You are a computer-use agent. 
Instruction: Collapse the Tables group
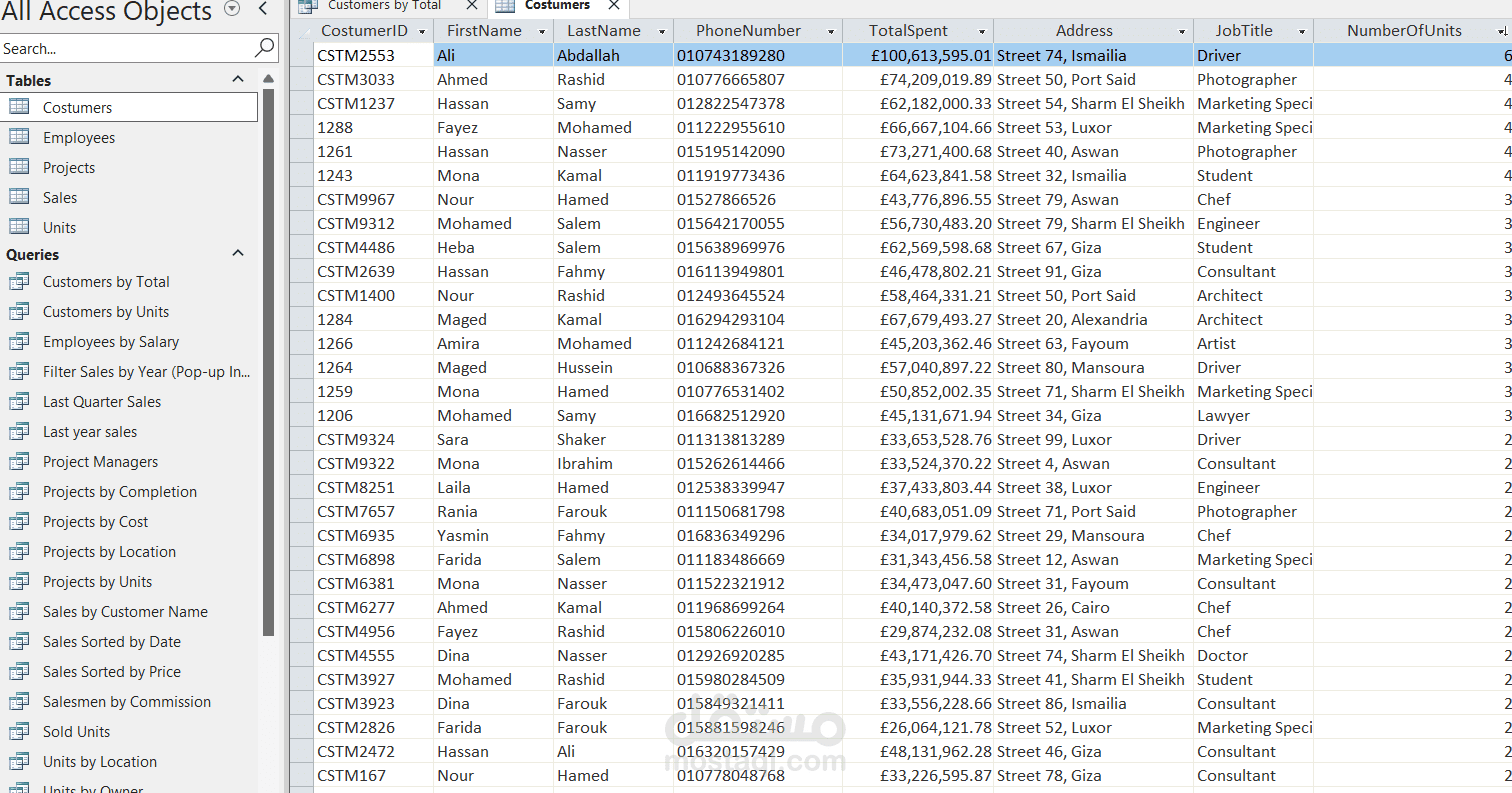pyautogui.click(x=238, y=79)
